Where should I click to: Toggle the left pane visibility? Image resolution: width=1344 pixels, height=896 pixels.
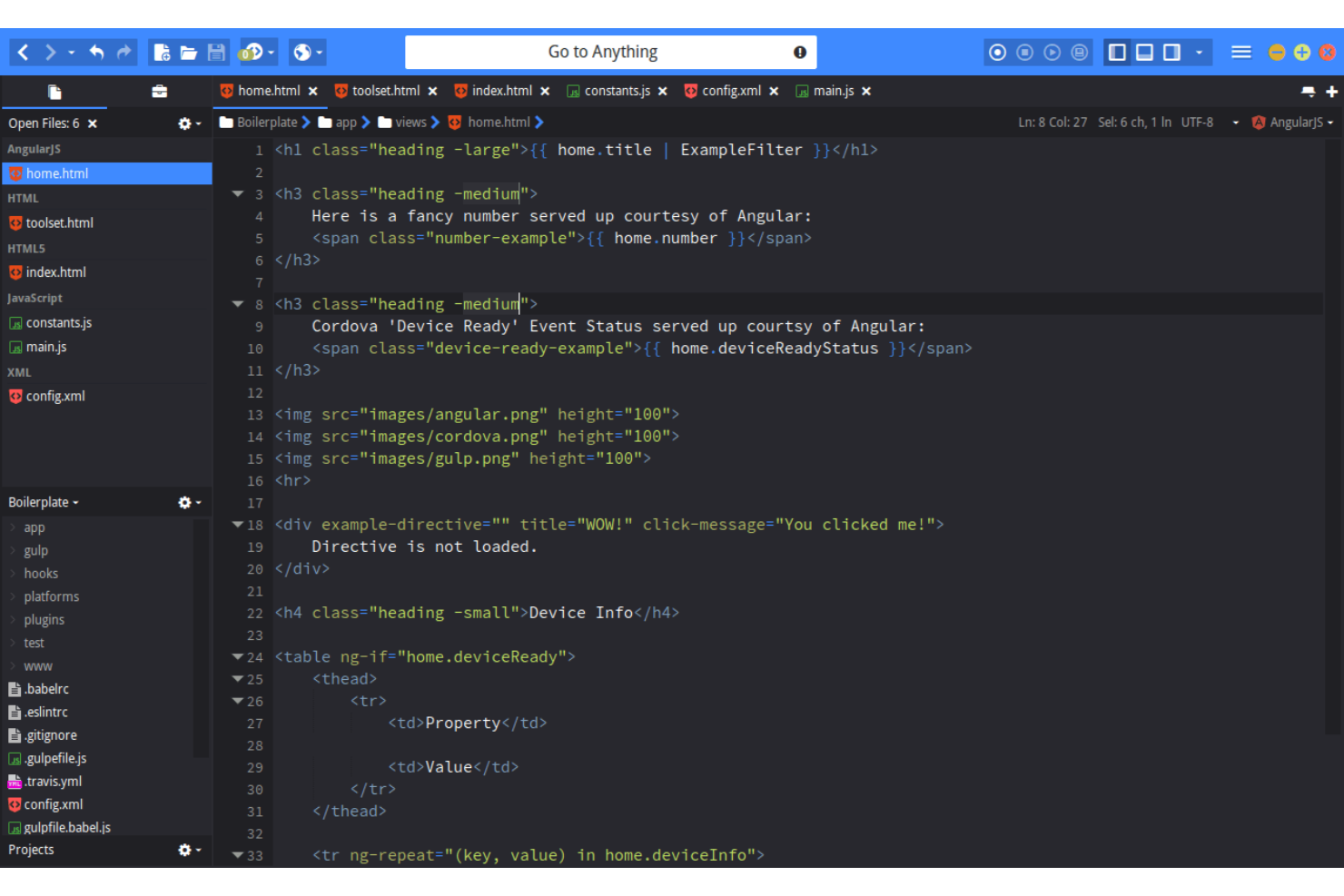click(x=1118, y=53)
